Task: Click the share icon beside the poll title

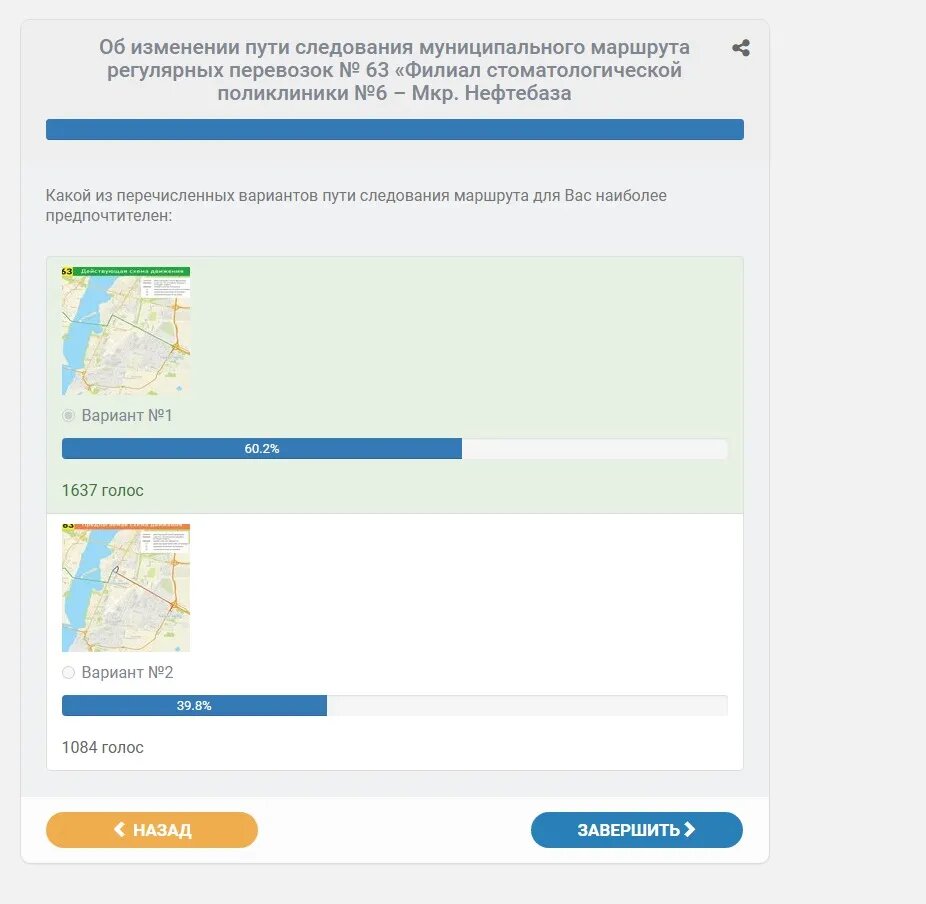Action: (x=741, y=48)
